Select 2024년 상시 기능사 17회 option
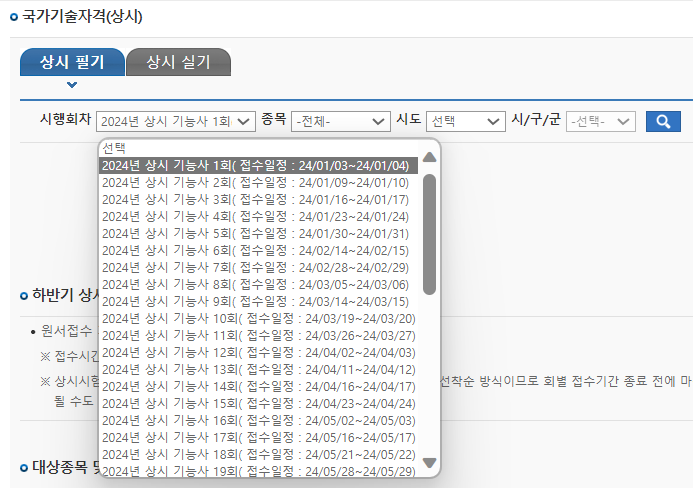 [259, 438]
